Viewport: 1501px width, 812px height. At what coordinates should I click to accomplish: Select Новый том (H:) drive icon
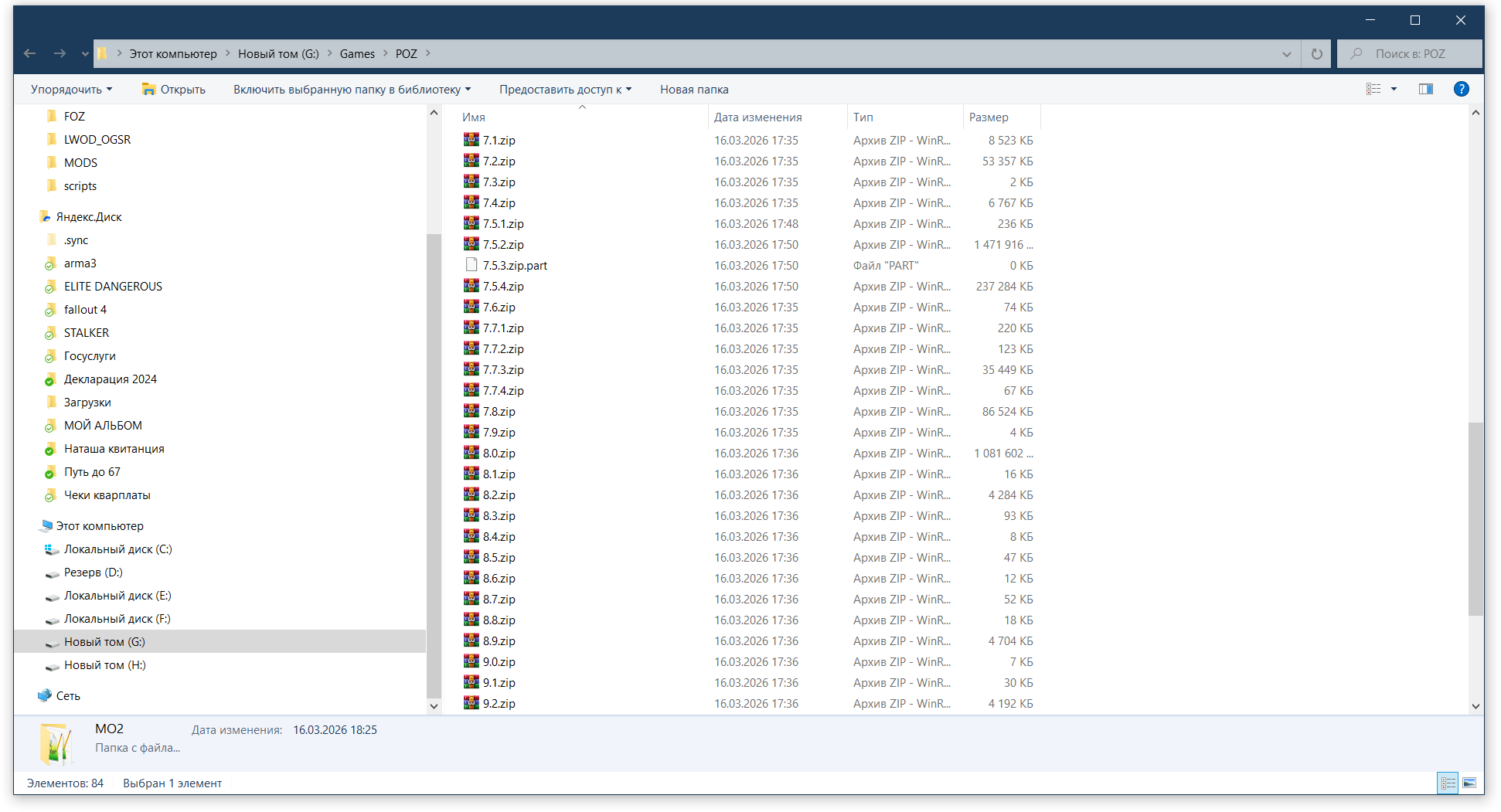click(x=52, y=666)
